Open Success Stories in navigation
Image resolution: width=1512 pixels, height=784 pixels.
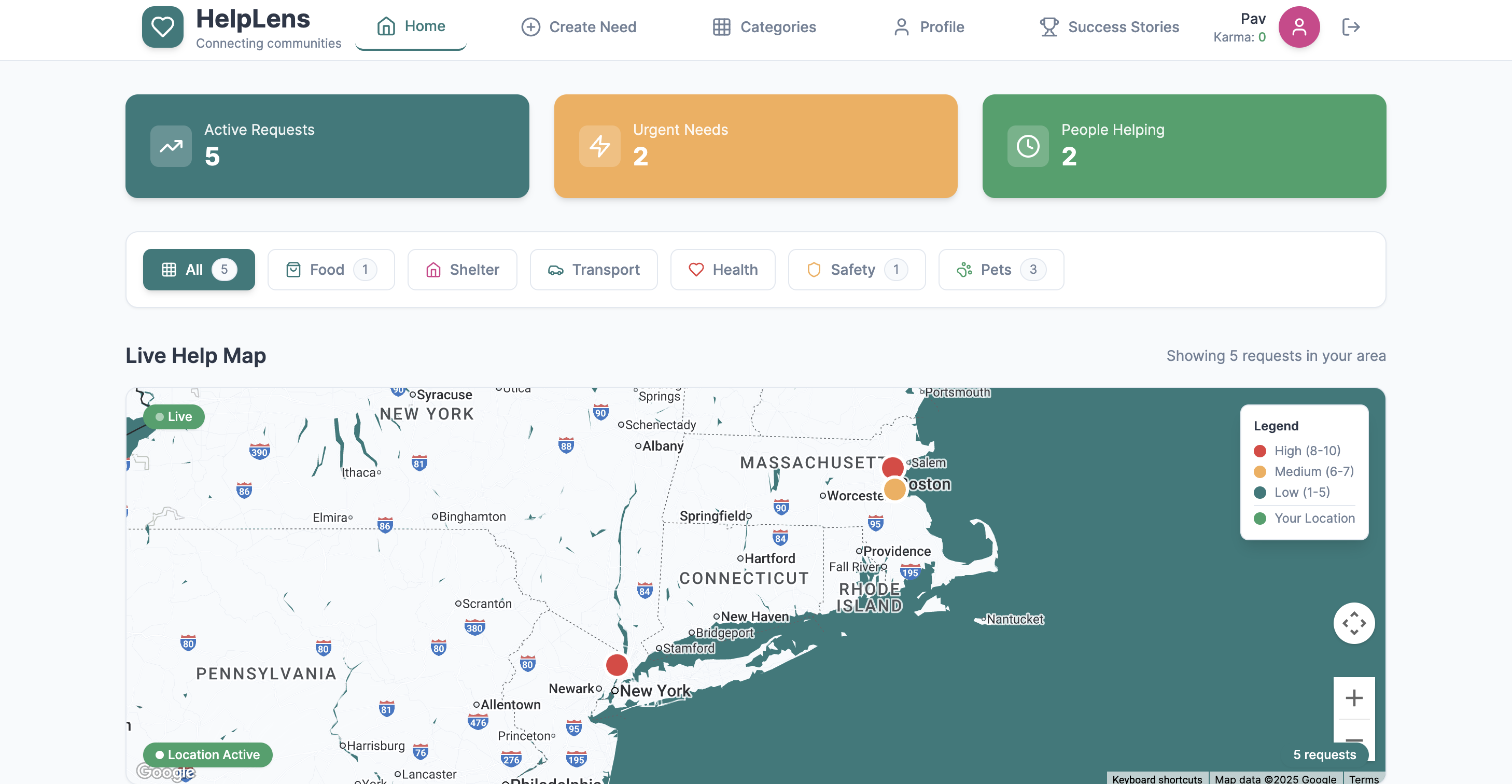coord(1109,27)
